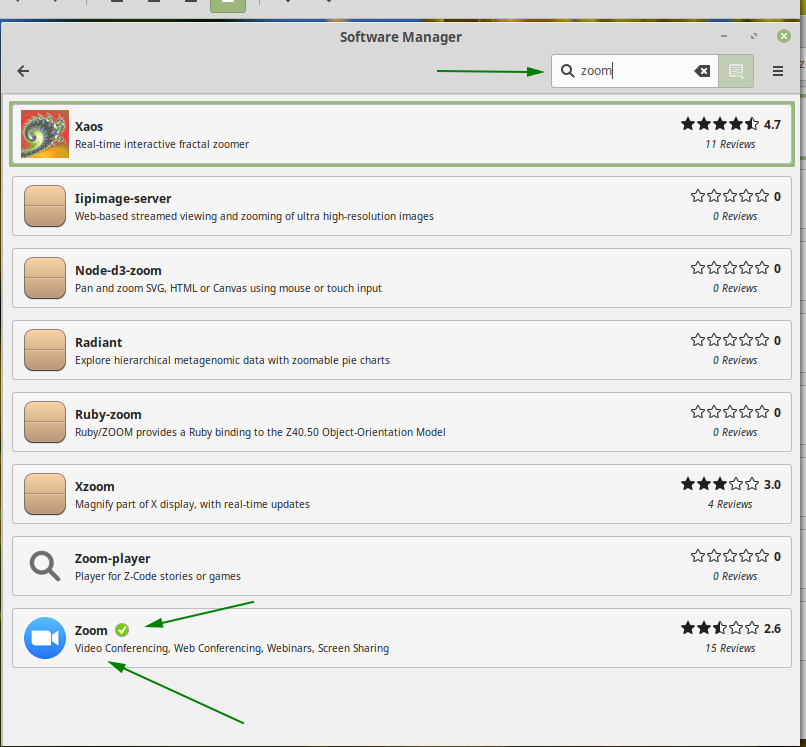The height and width of the screenshot is (747, 806).
Task: Open the Zoom-player entry
Action: [x=402, y=566]
